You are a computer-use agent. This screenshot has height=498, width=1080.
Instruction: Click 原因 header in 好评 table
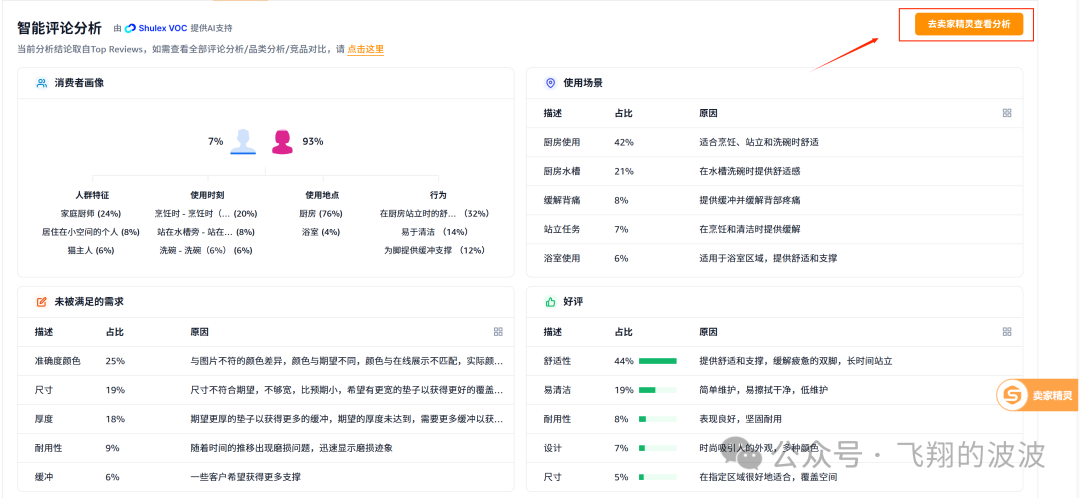pyautogui.click(x=708, y=331)
